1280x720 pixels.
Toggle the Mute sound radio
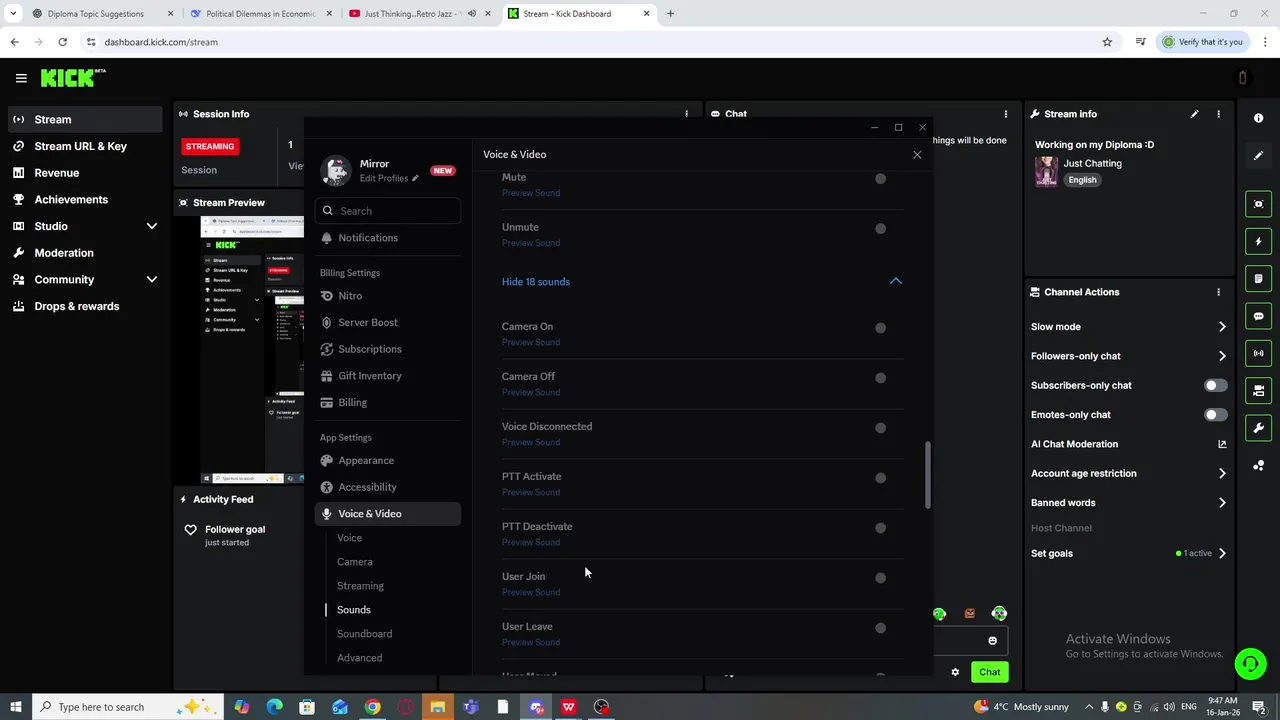click(x=880, y=179)
